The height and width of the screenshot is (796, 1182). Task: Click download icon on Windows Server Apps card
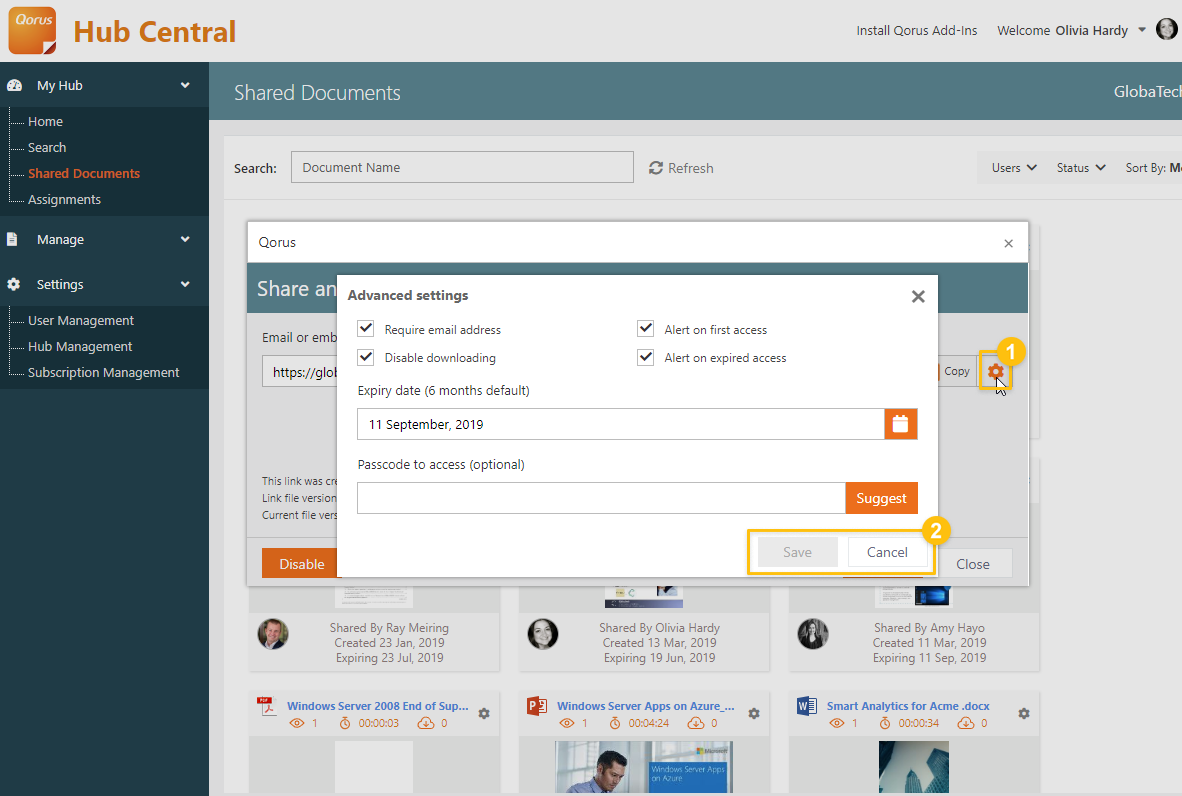coord(696,723)
